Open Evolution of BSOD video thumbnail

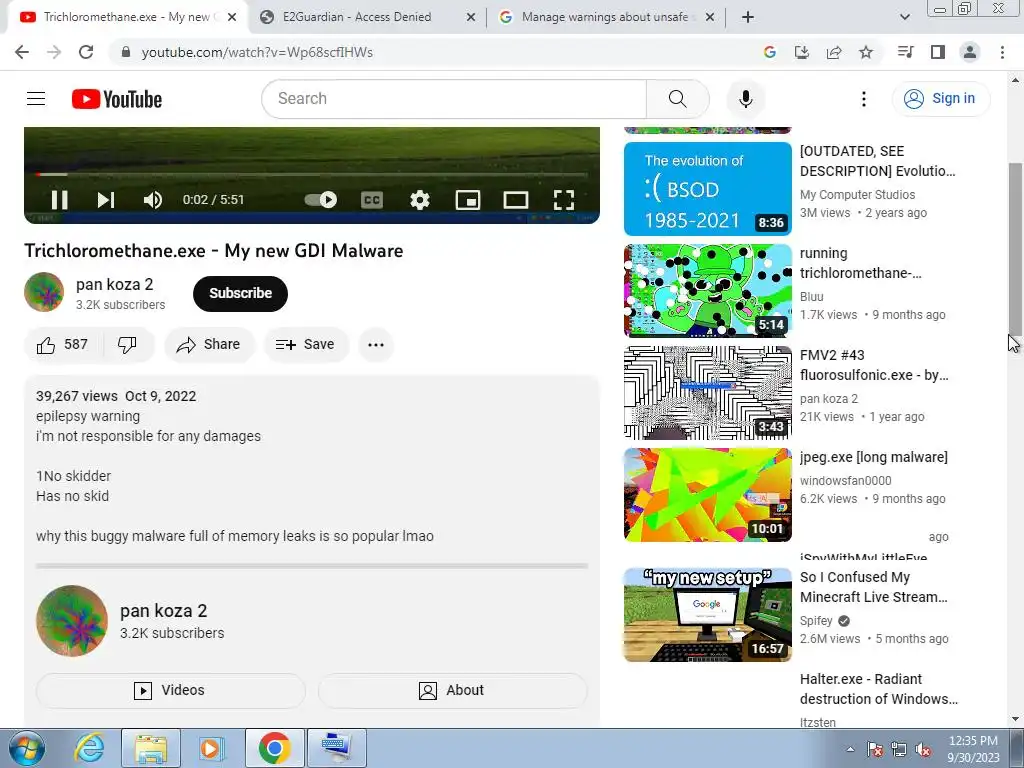click(708, 189)
